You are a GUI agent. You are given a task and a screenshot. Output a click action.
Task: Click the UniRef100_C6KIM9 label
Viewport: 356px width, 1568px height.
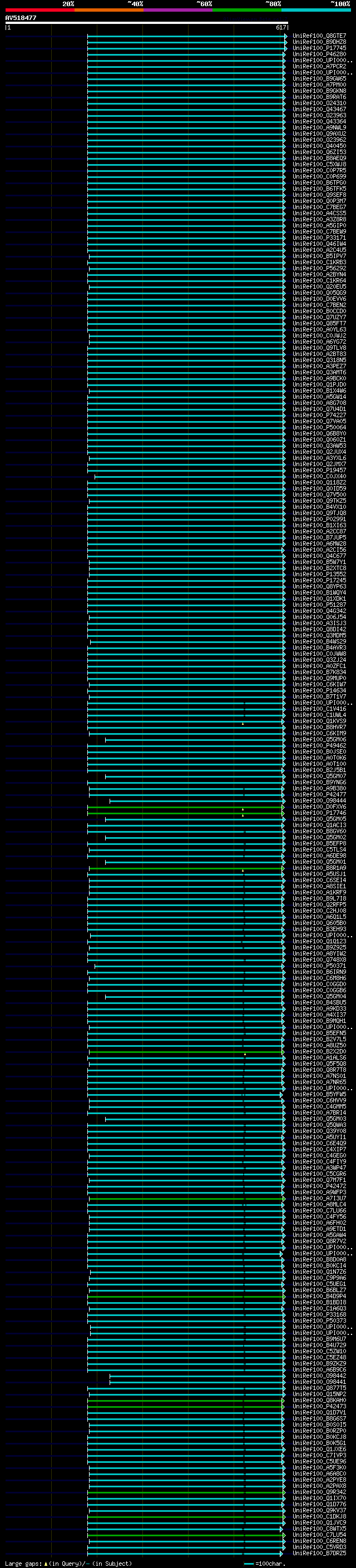point(319,734)
